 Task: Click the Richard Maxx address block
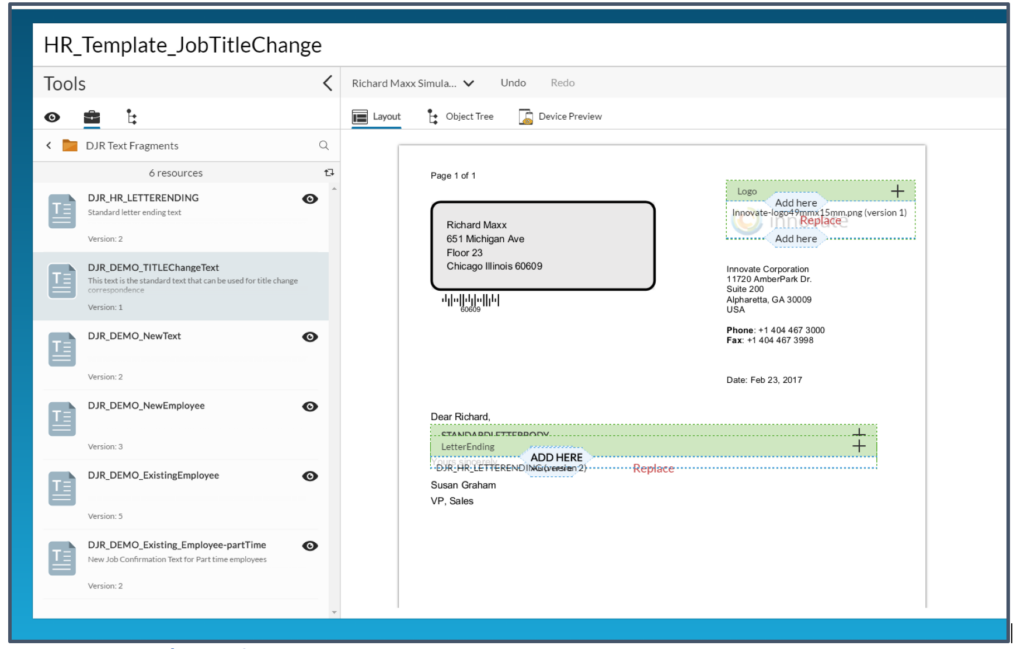(543, 245)
